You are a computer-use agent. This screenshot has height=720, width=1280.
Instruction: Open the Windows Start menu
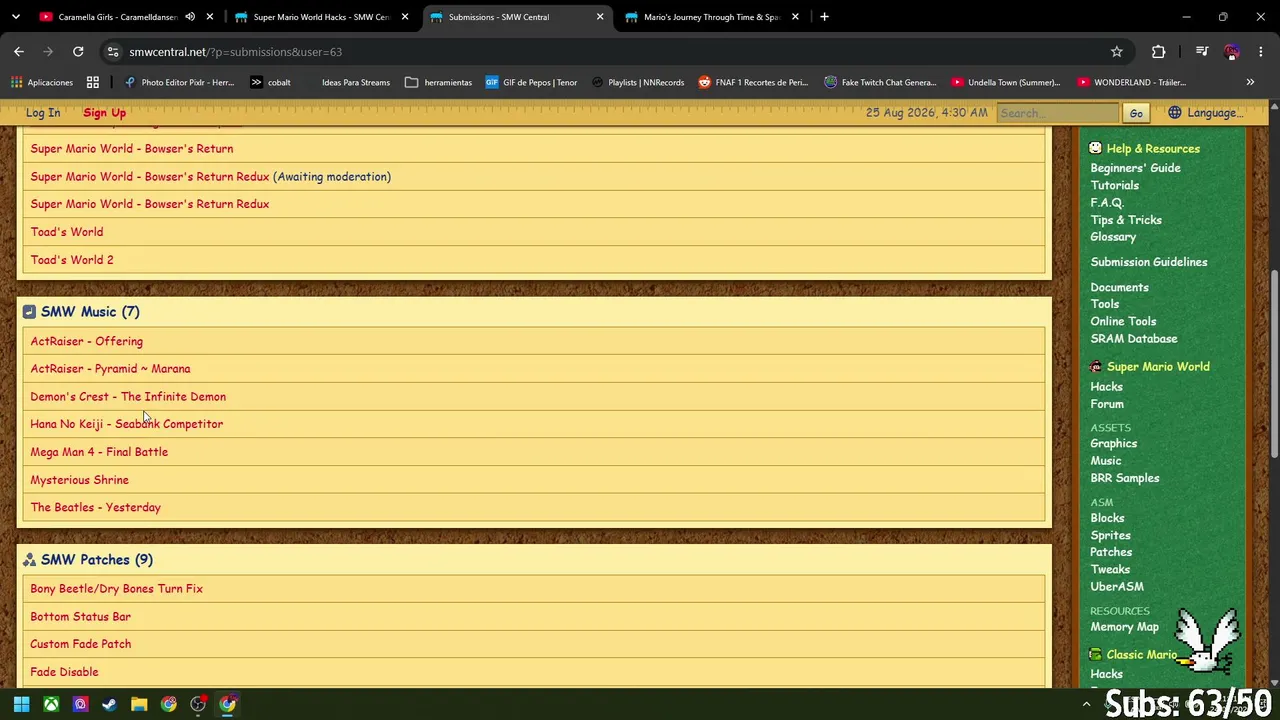tap(21, 704)
